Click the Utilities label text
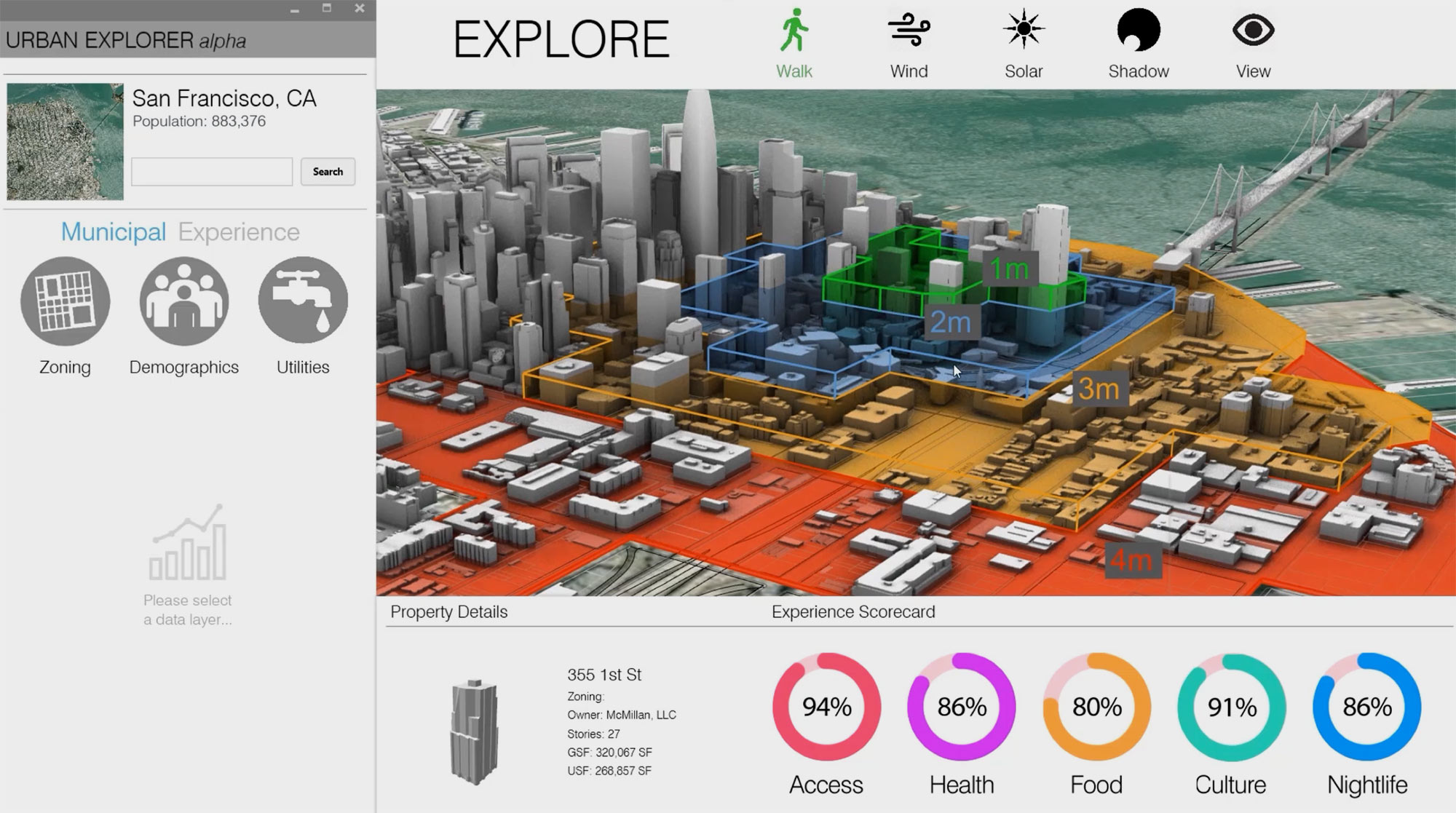Viewport: 1456px width, 813px height. 303,368
